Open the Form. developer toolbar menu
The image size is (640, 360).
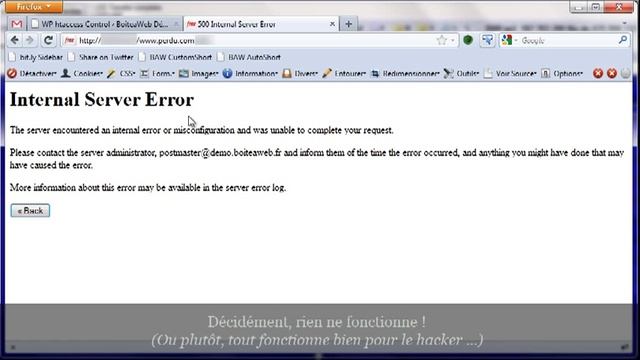pos(158,73)
